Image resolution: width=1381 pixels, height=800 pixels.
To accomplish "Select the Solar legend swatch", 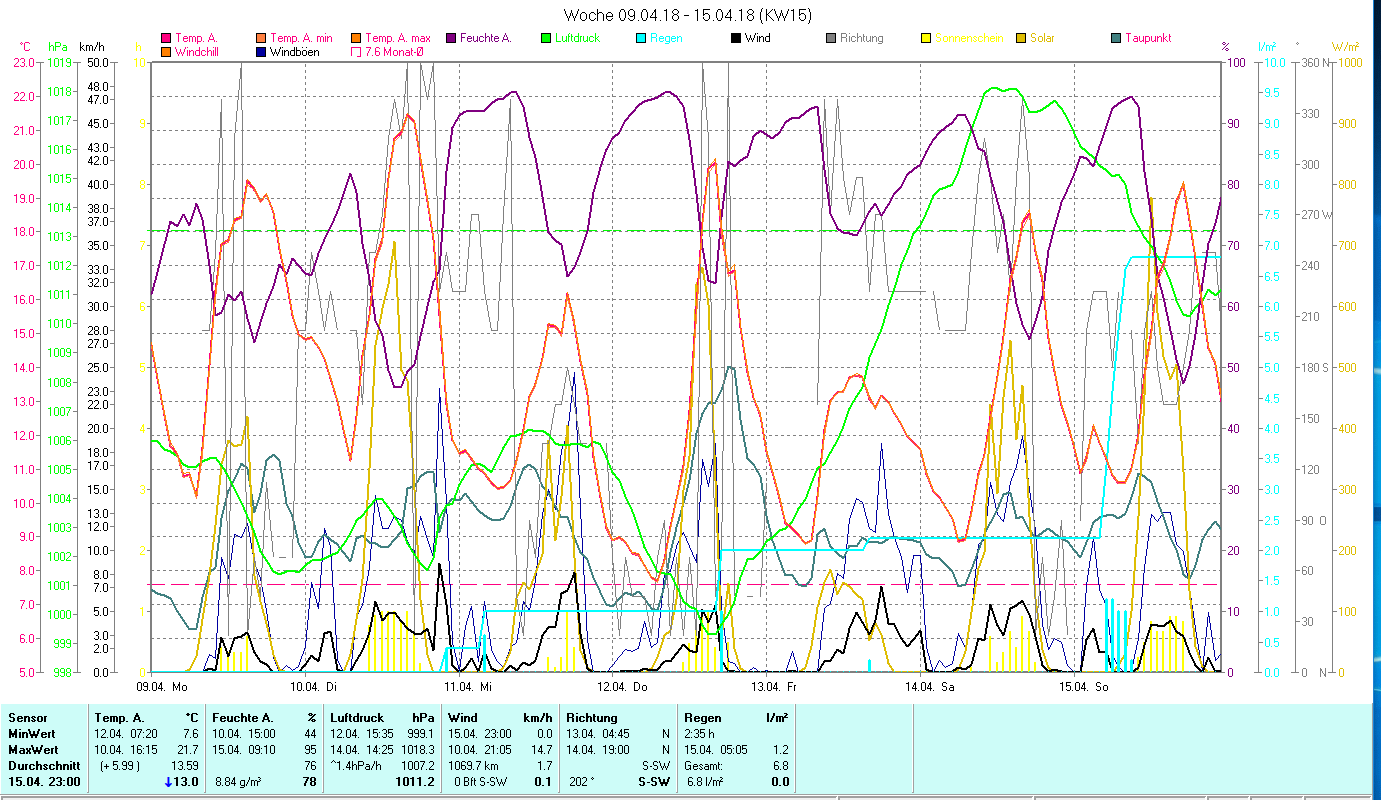I will pyautogui.click(x=1021, y=39).
